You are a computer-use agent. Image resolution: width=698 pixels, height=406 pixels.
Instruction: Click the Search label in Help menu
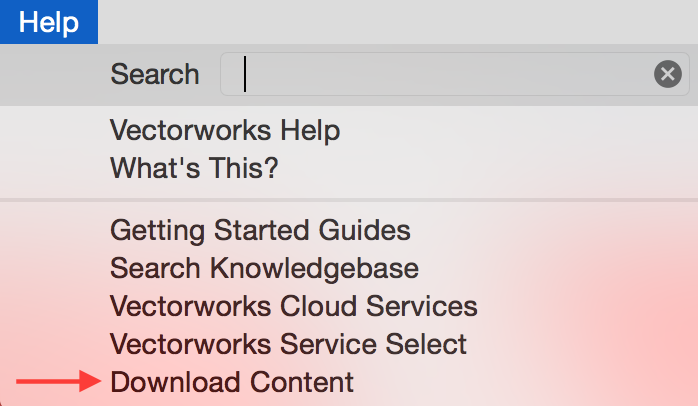(155, 74)
